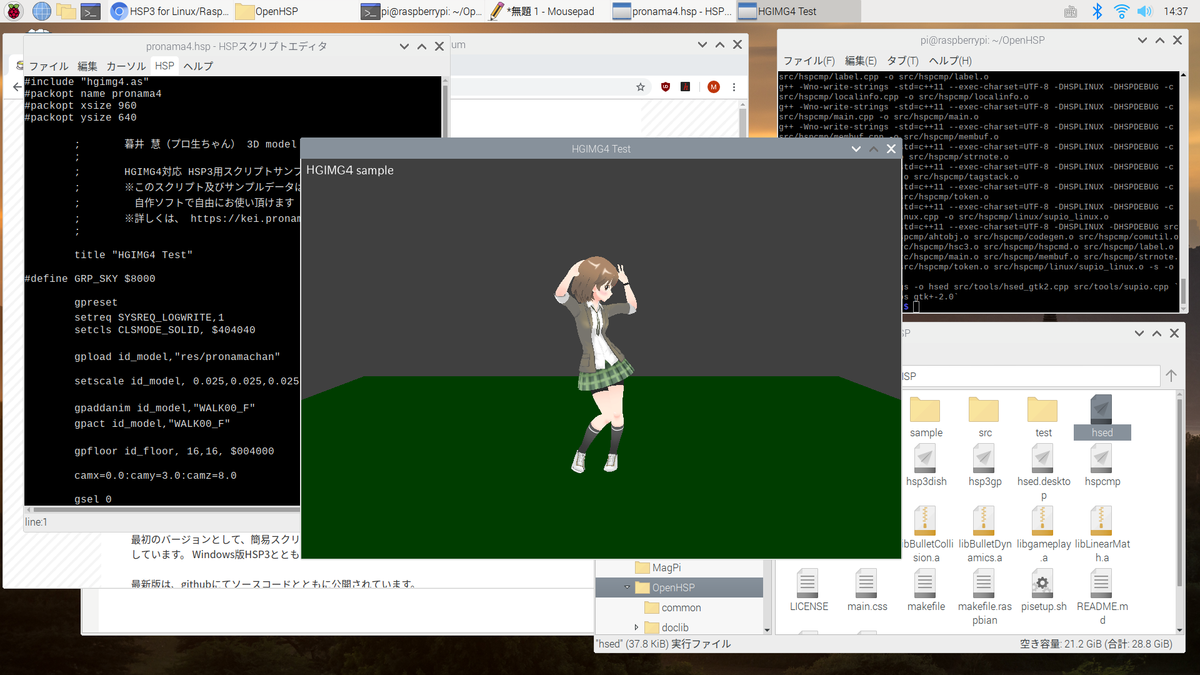Select the makefile file

926,590
